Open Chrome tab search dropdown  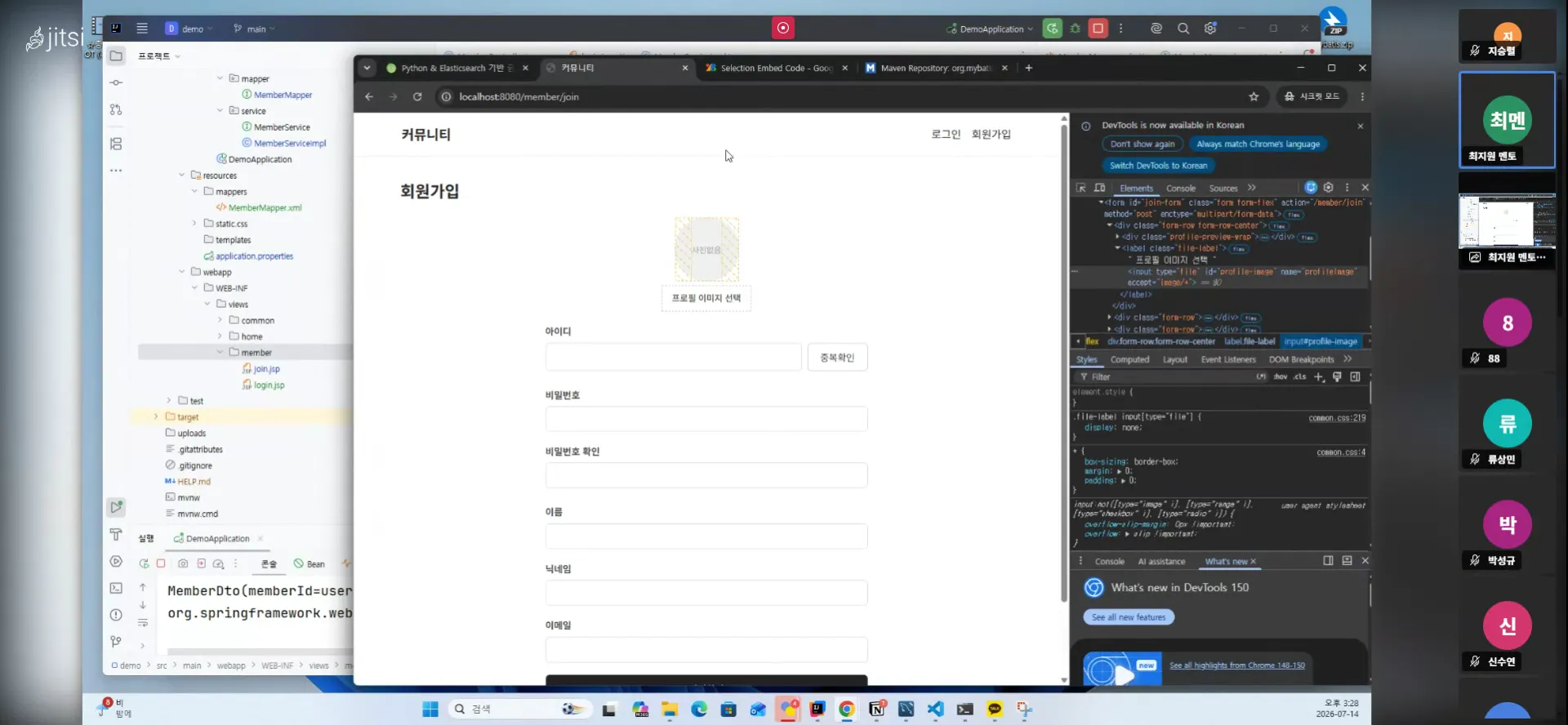click(x=367, y=68)
